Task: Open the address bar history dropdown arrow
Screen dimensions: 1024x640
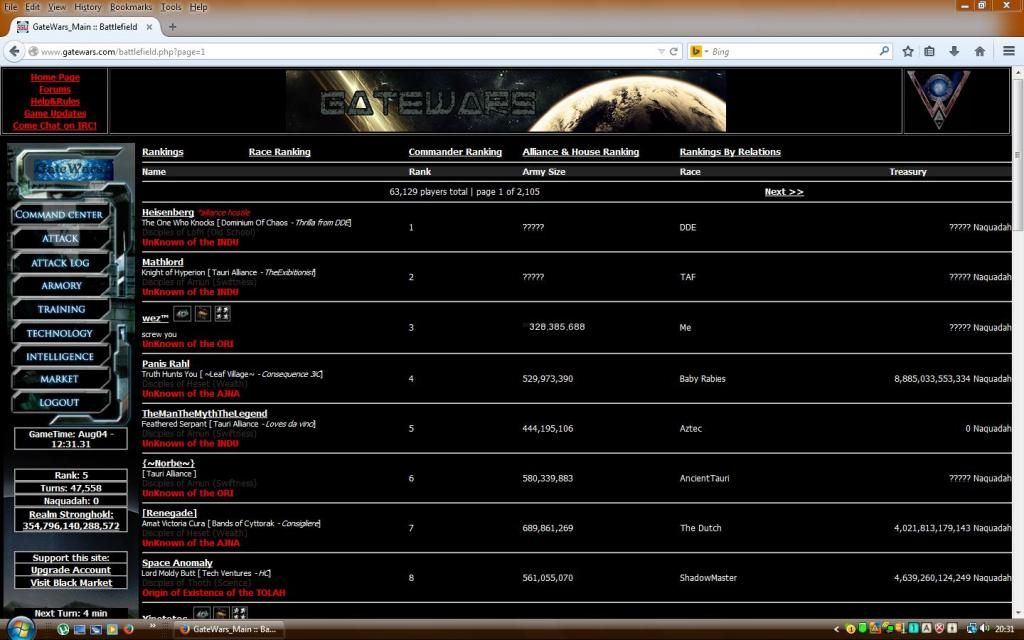Action: 661,51
